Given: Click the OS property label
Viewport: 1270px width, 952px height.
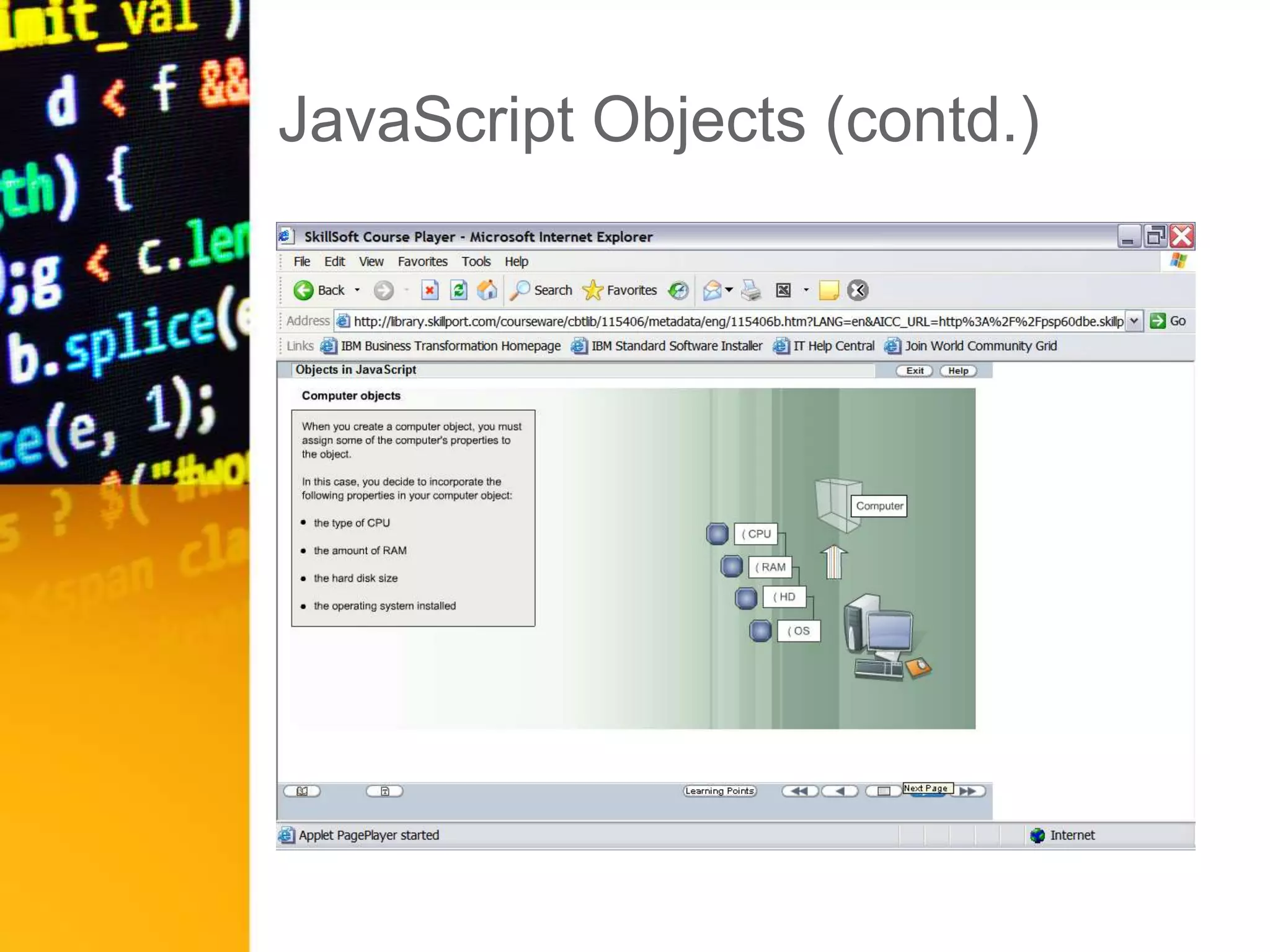Looking at the screenshot, I should 799,631.
